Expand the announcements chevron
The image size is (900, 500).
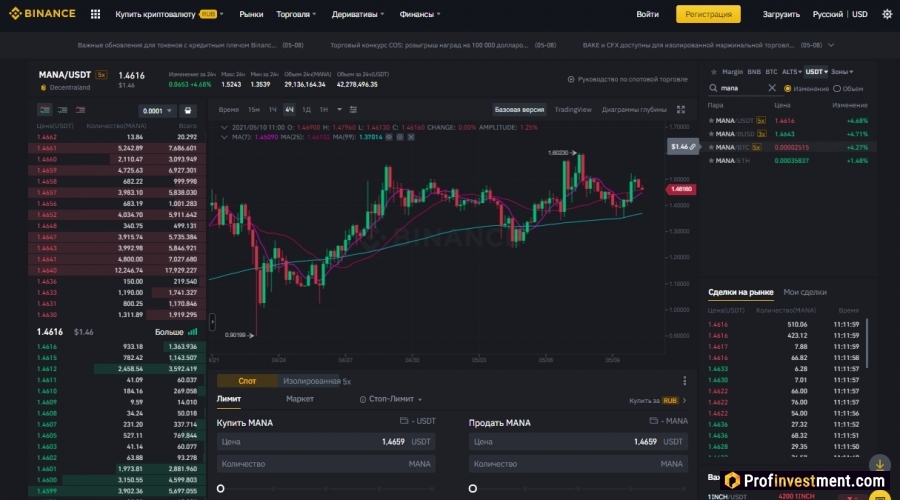(x=831, y=45)
